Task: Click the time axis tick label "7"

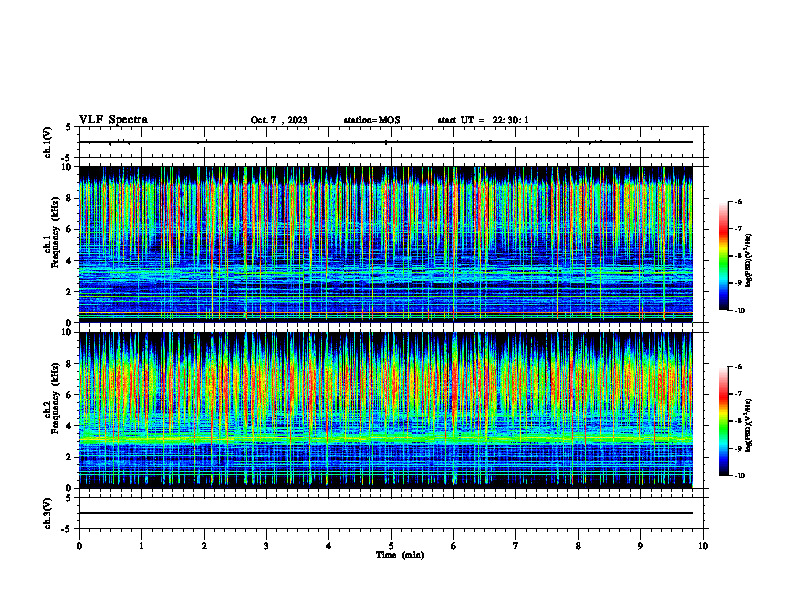Action: tap(516, 546)
